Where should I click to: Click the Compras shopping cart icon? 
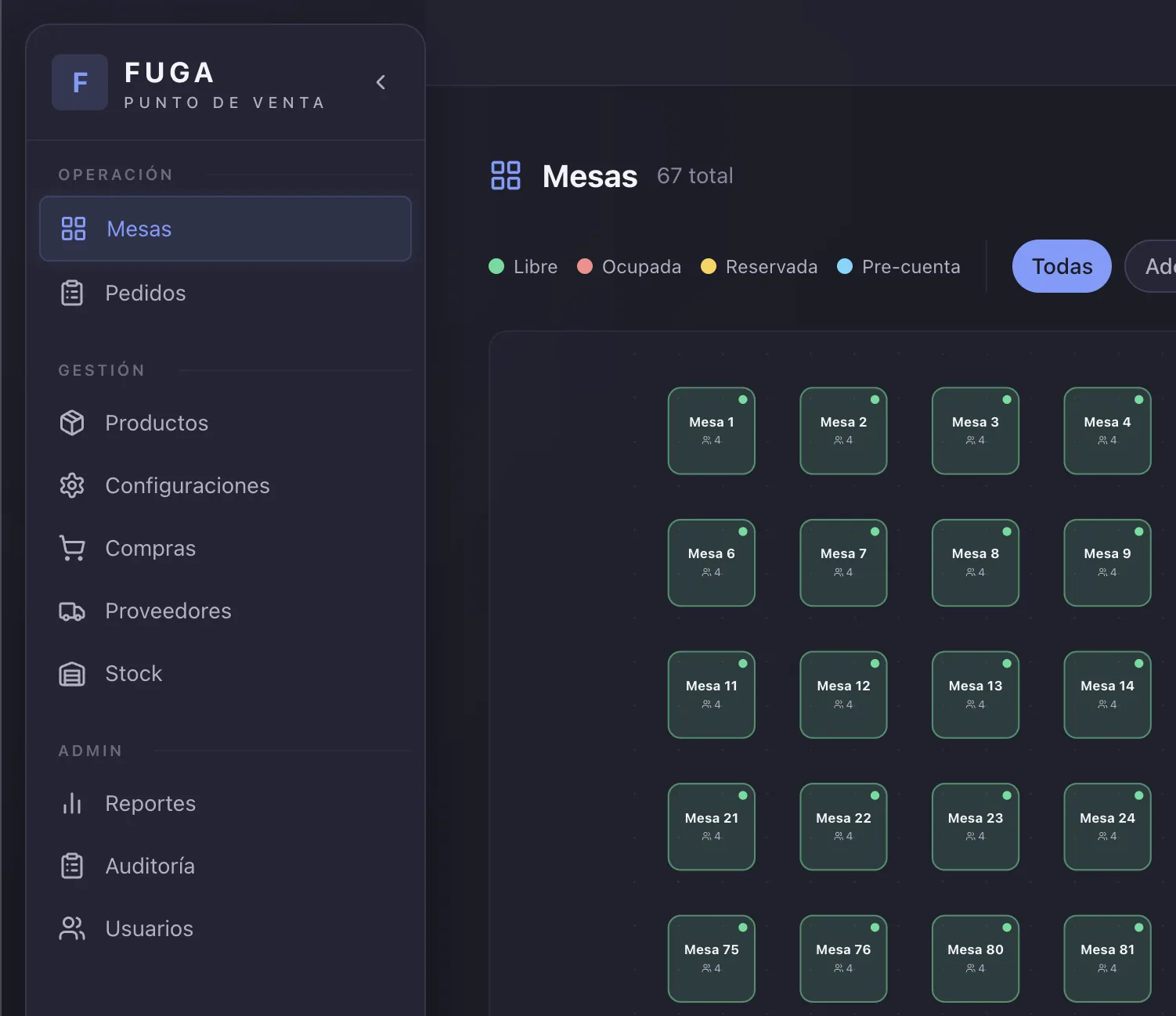72,548
